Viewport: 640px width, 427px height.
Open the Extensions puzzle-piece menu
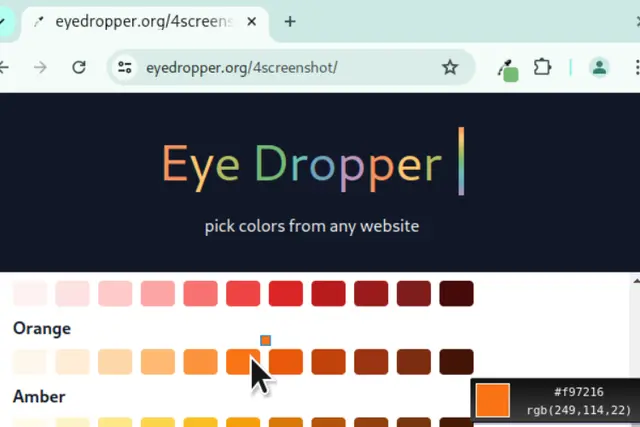coord(542,67)
